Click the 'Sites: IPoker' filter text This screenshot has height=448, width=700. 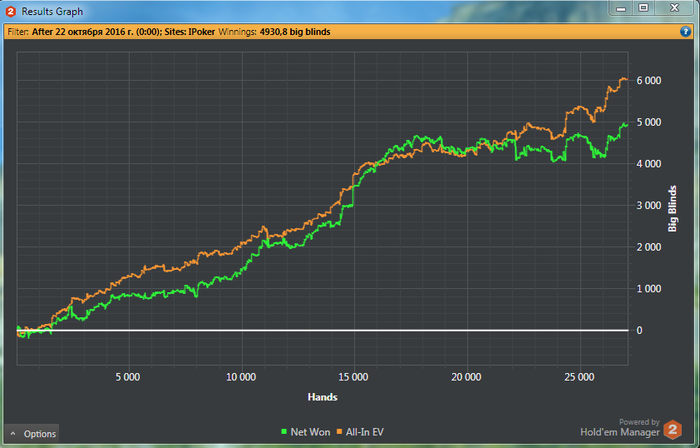tap(190, 32)
